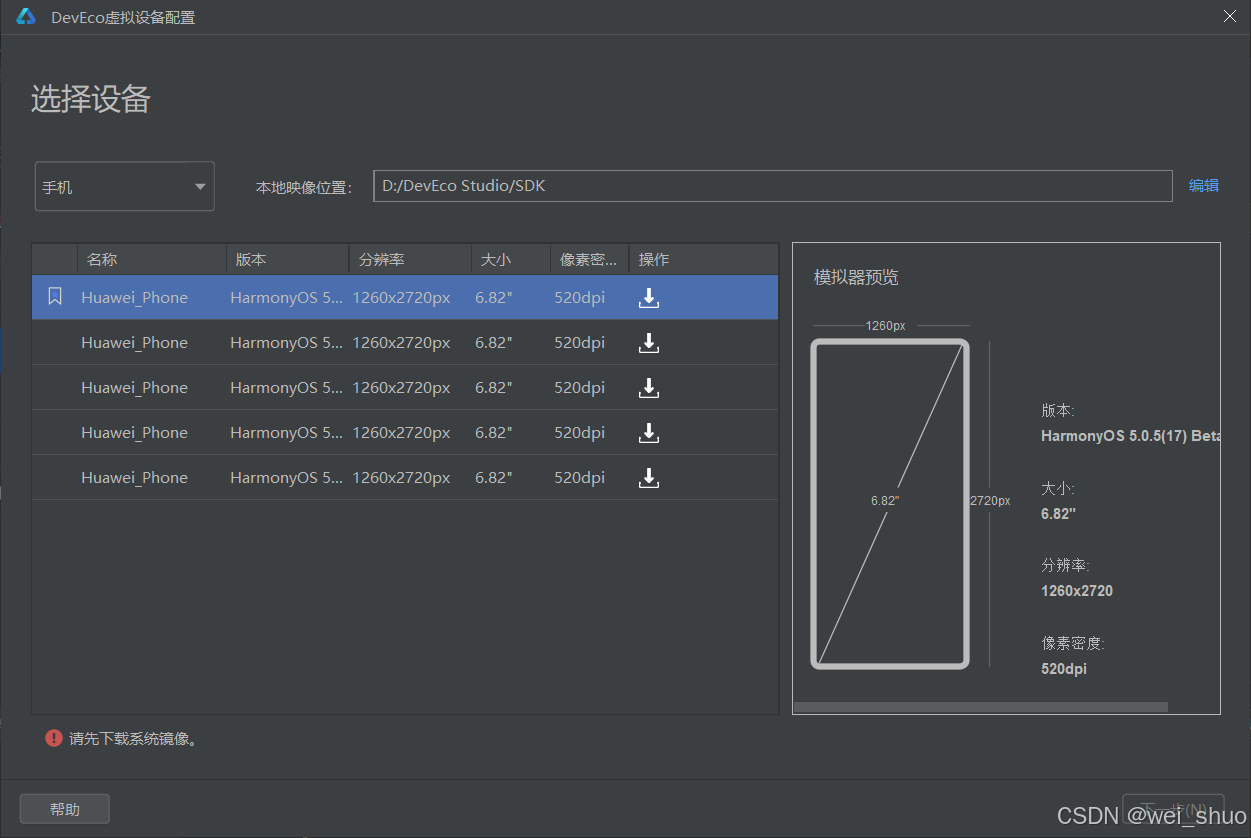Click the download icon in the second Huawei_Phone row
1251x838 pixels.
649,342
